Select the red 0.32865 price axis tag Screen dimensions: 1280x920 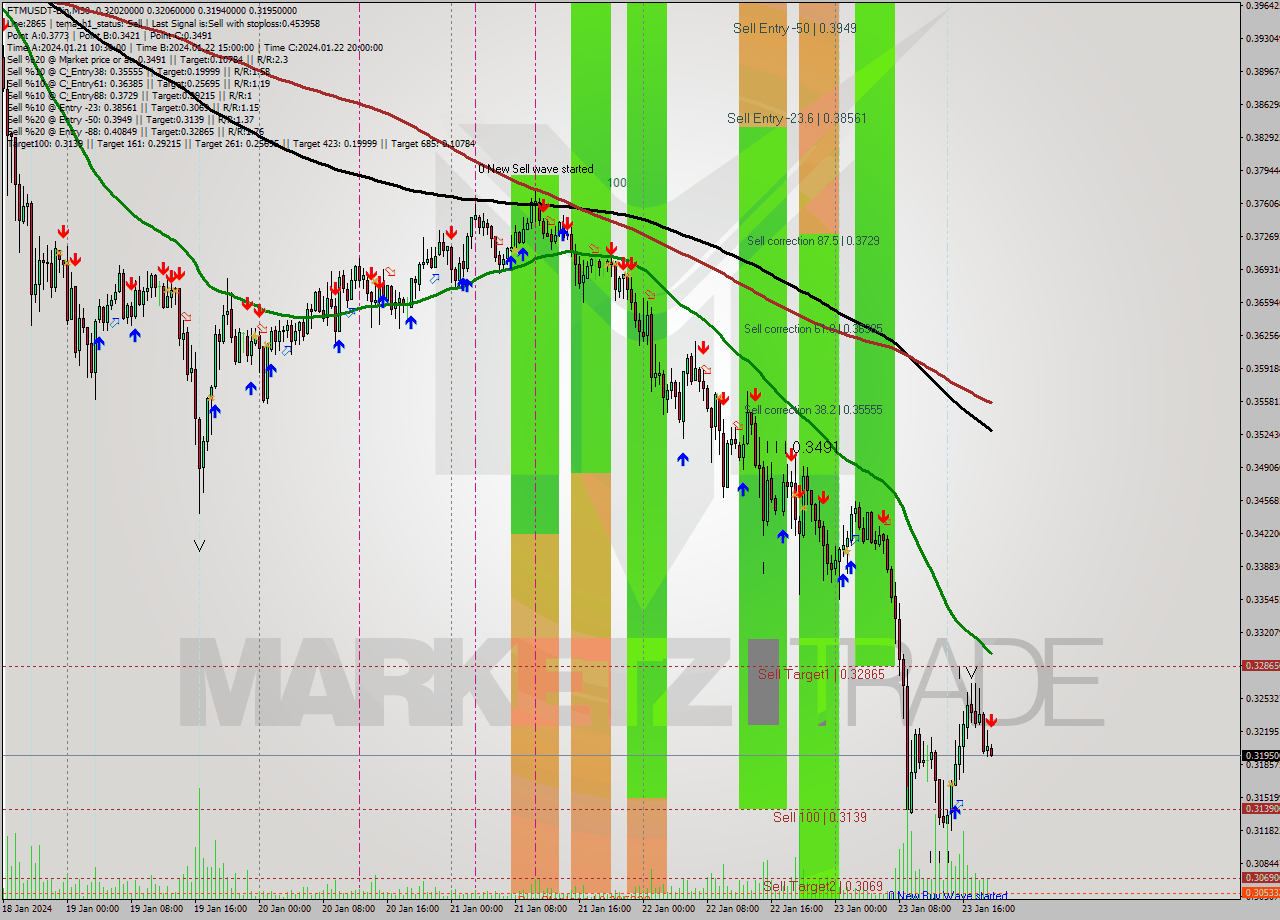[x=1260, y=666]
